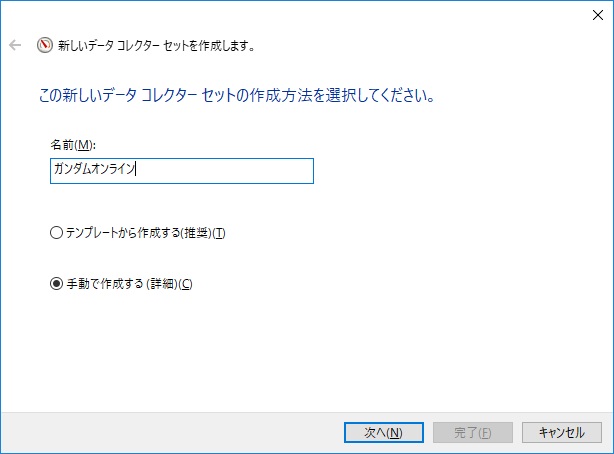The width and height of the screenshot is (614, 454).
Task: Click the blank white area below the radio options
Action: point(300,350)
